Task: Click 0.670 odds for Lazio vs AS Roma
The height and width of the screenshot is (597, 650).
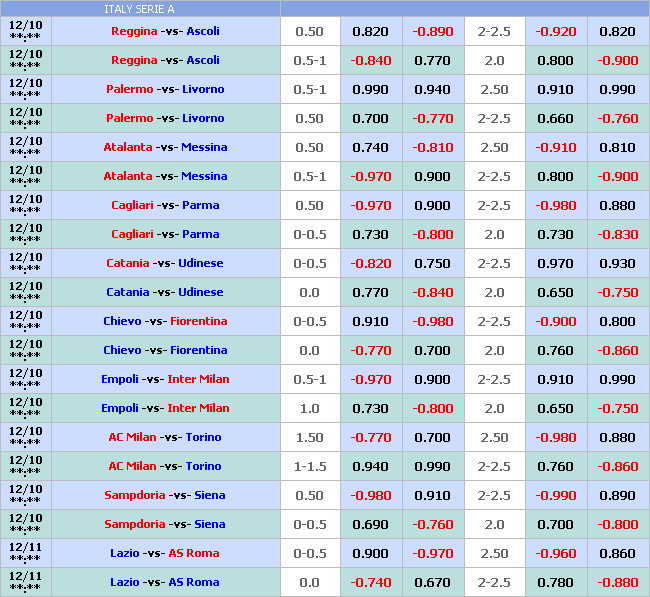Action: tap(433, 582)
